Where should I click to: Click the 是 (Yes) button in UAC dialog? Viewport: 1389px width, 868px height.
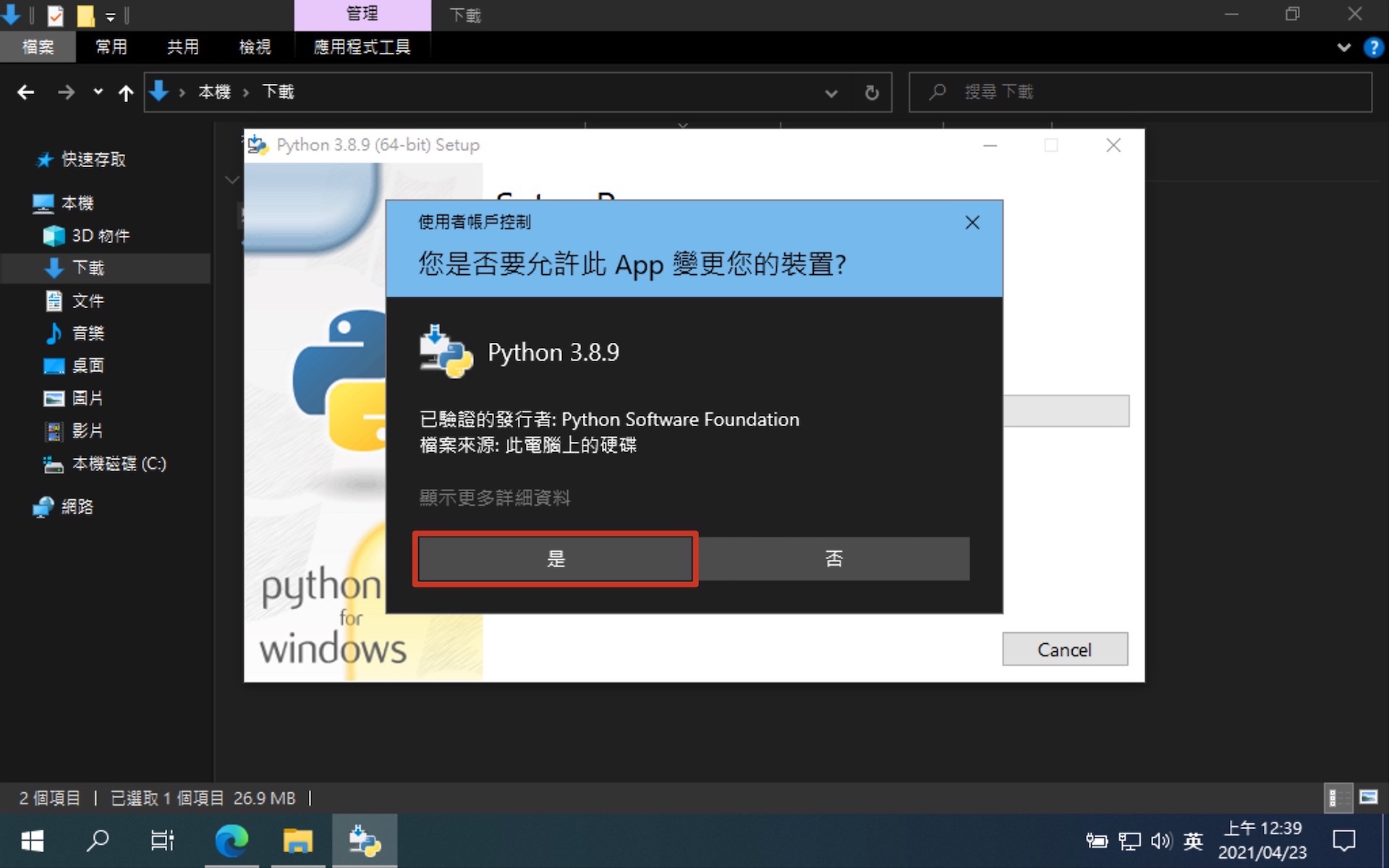pos(556,558)
